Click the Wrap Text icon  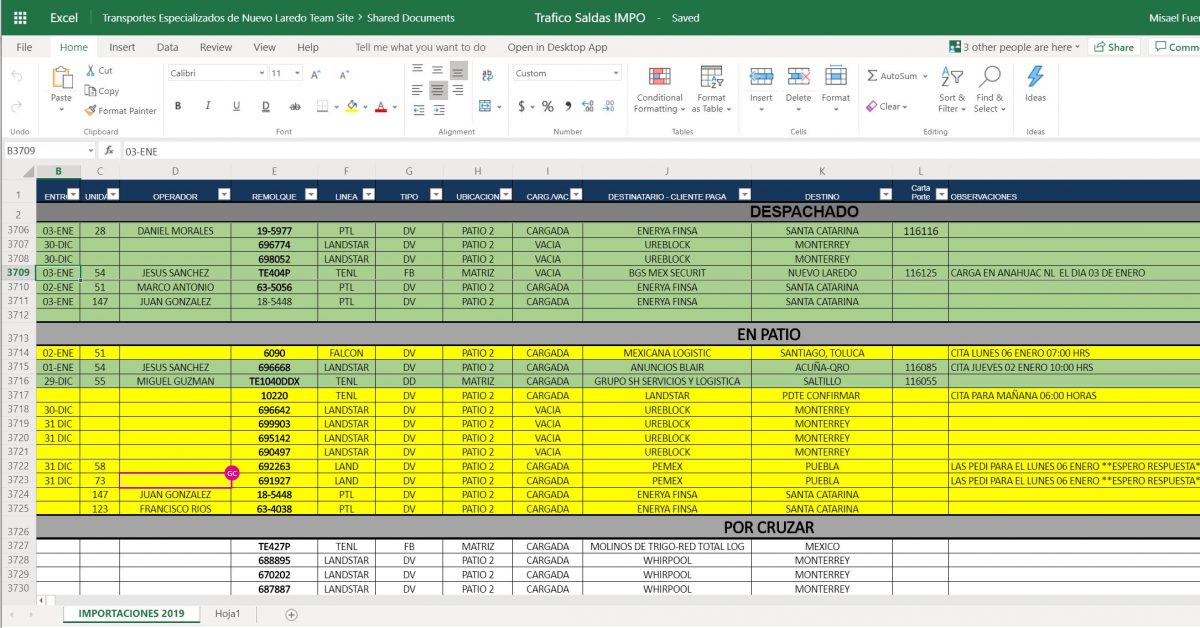pos(487,76)
